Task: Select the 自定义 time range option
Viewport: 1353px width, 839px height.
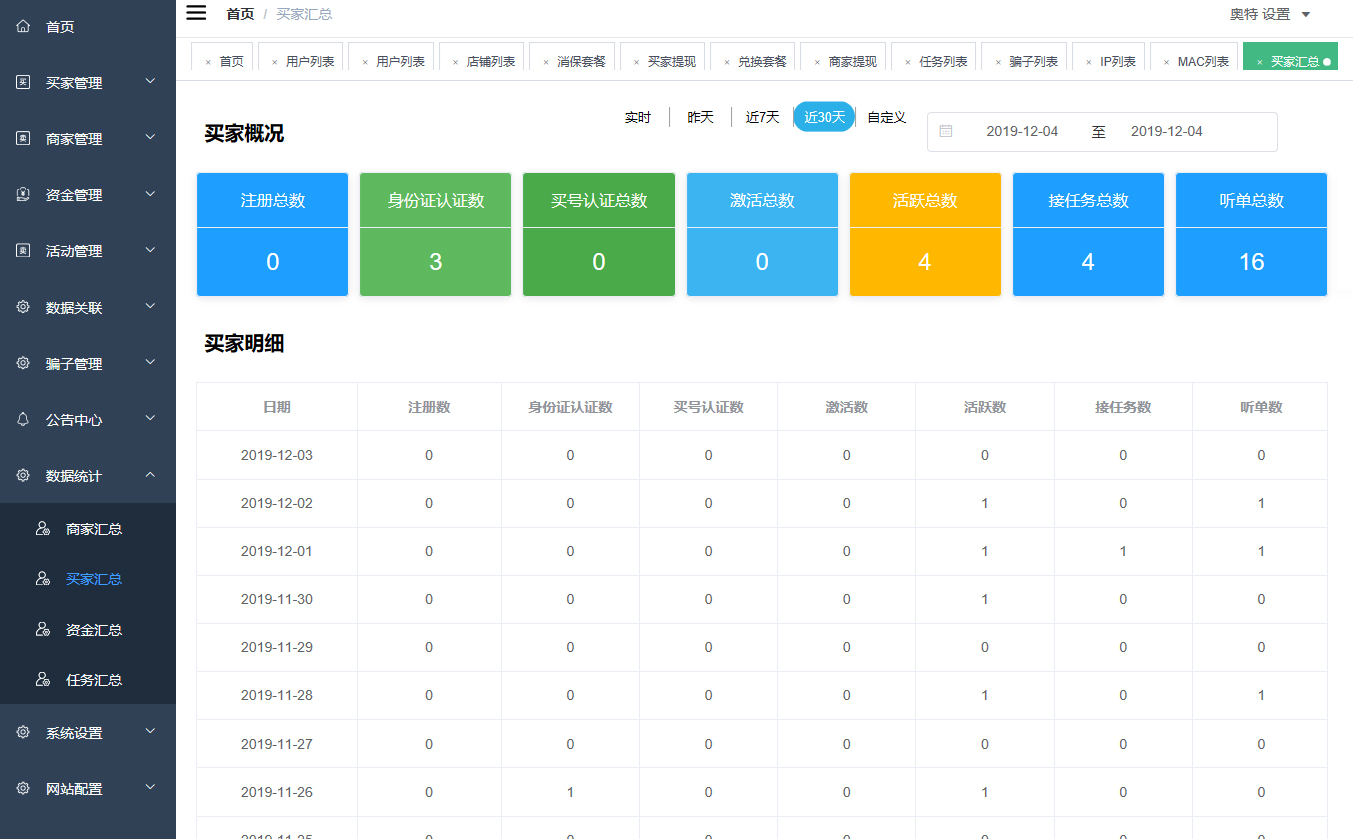Action: tap(886, 118)
